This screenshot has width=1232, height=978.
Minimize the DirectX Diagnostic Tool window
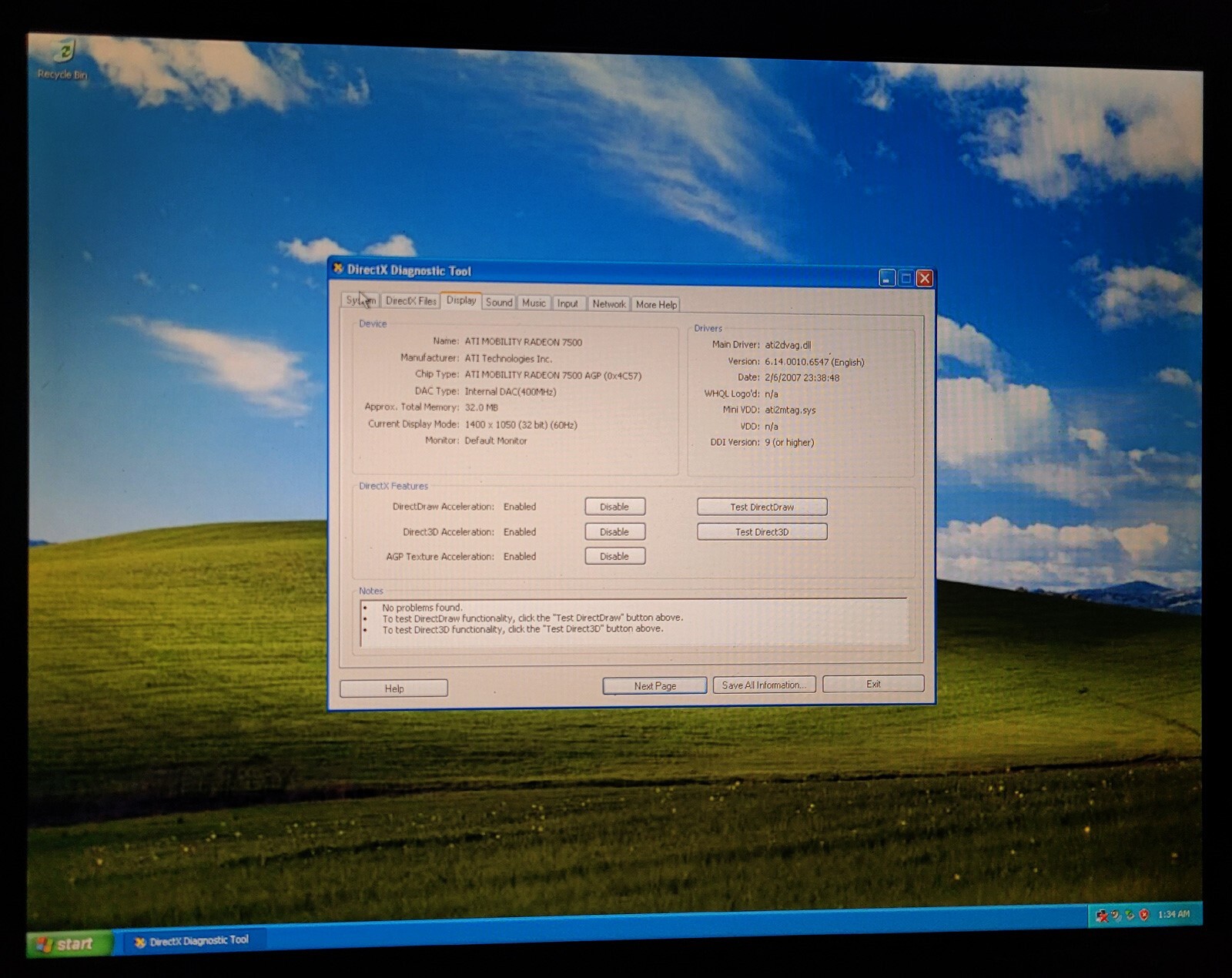[887, 277]
